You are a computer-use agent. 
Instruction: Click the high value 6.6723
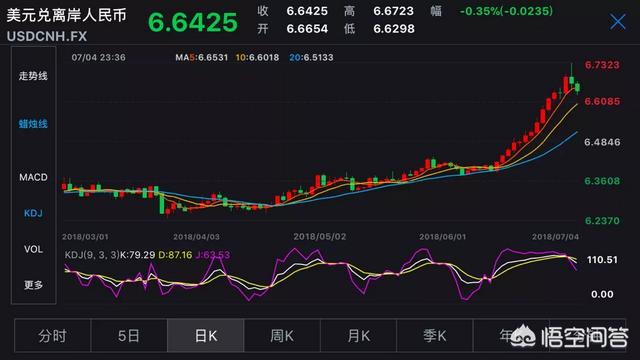(393, 11)
